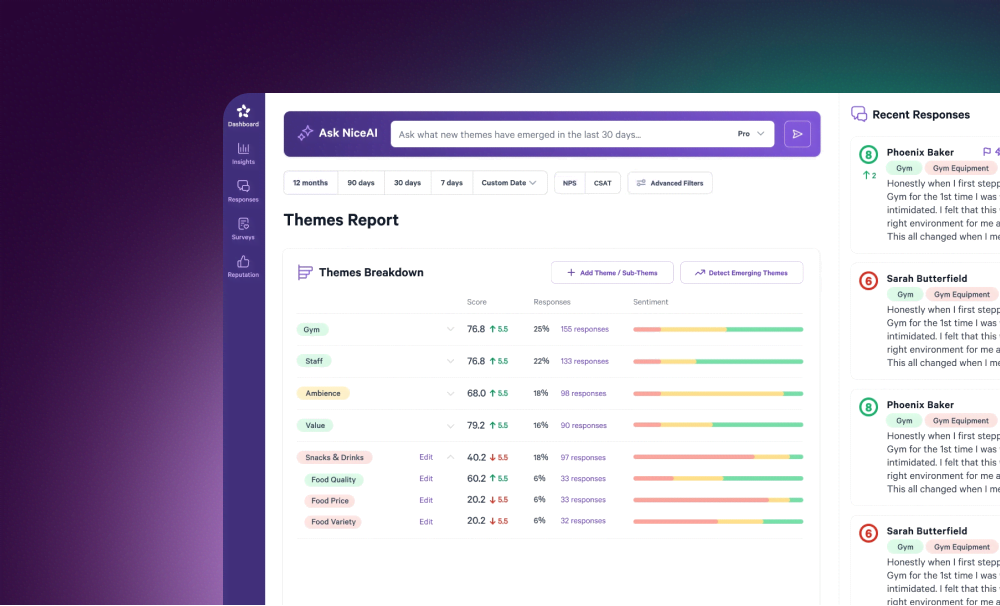Open the Responses sidebar icon

click(243, 186)
